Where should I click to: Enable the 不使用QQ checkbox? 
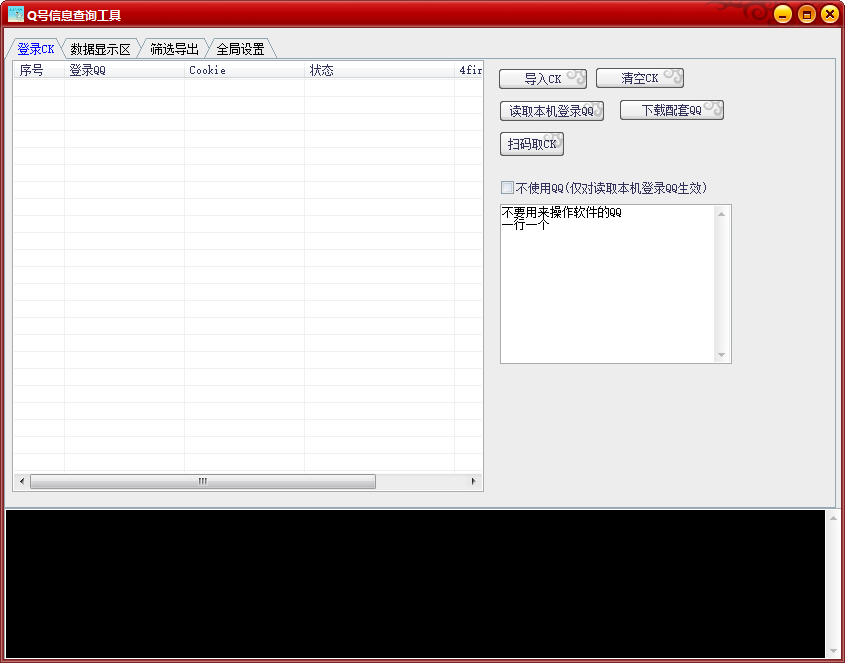click(x=507, y=188)
